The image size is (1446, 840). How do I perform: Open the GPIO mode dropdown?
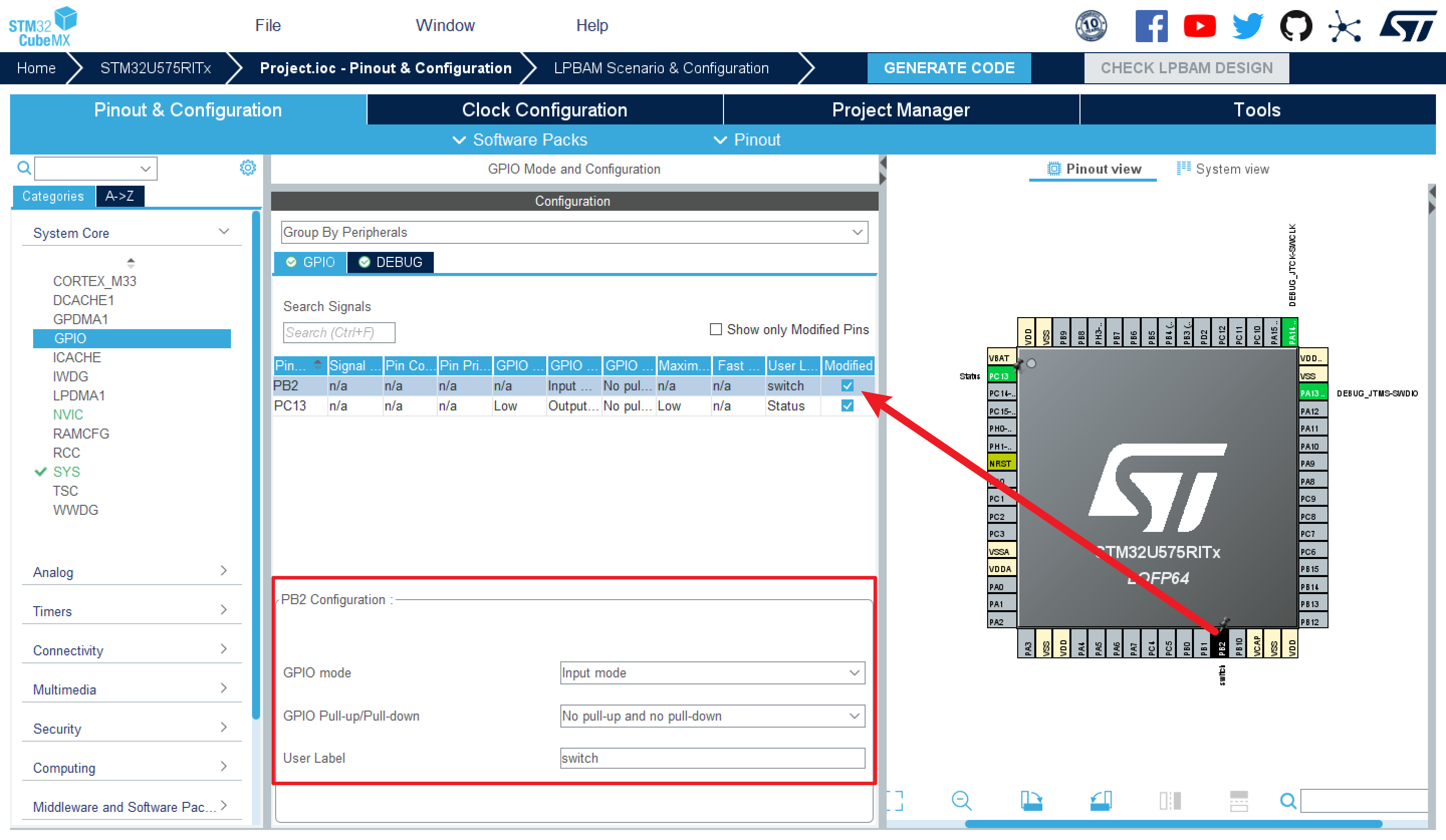pos(712,672)
